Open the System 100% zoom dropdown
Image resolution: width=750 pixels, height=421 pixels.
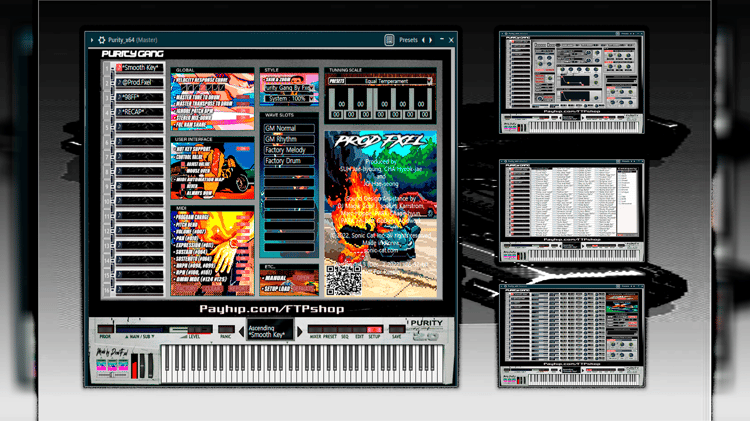point(289,99)
